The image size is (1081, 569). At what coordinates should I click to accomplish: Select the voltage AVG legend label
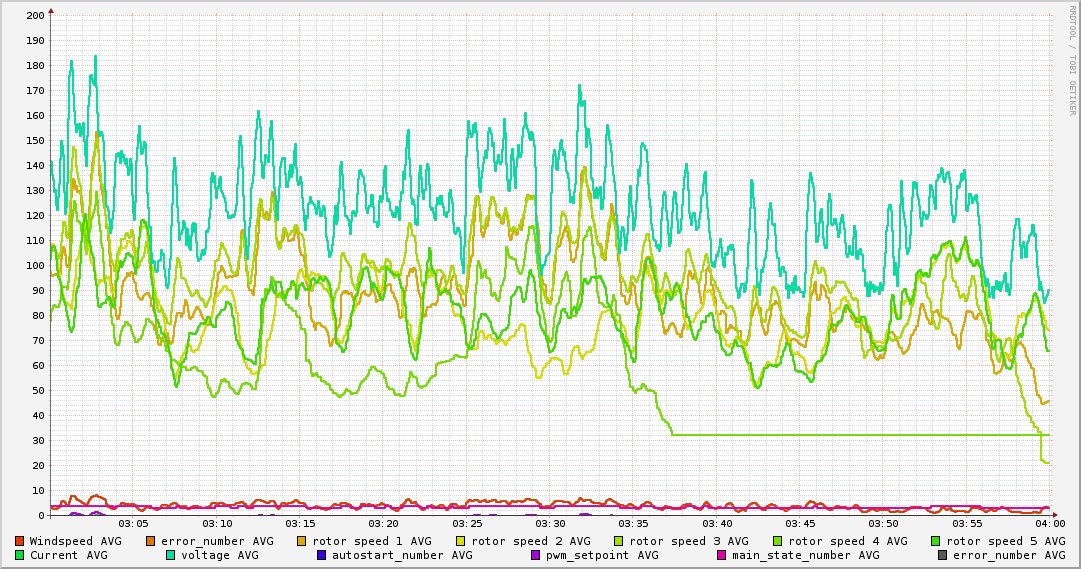point(220,555)
